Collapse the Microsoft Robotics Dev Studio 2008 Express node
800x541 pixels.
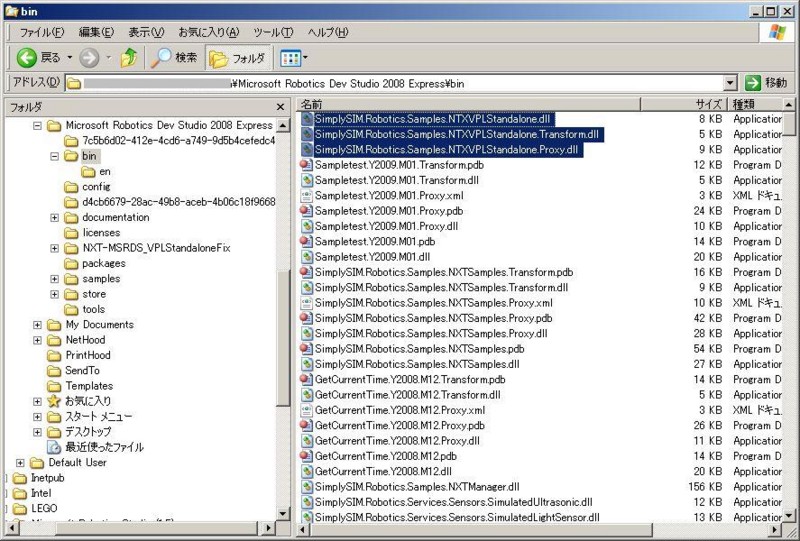click(x=37, y=126)
